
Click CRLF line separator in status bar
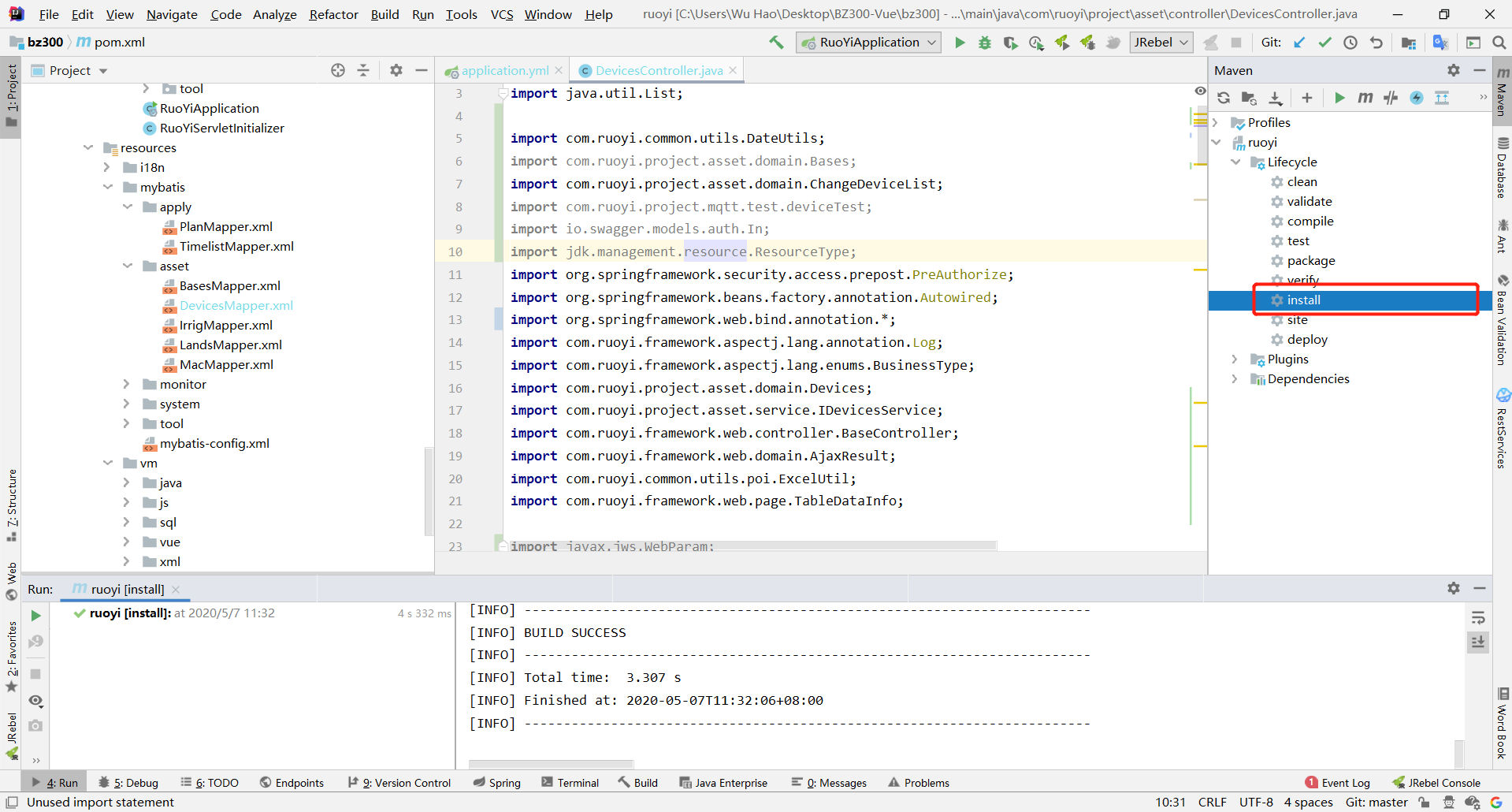pyautogui.click(x=1212, y=803)
